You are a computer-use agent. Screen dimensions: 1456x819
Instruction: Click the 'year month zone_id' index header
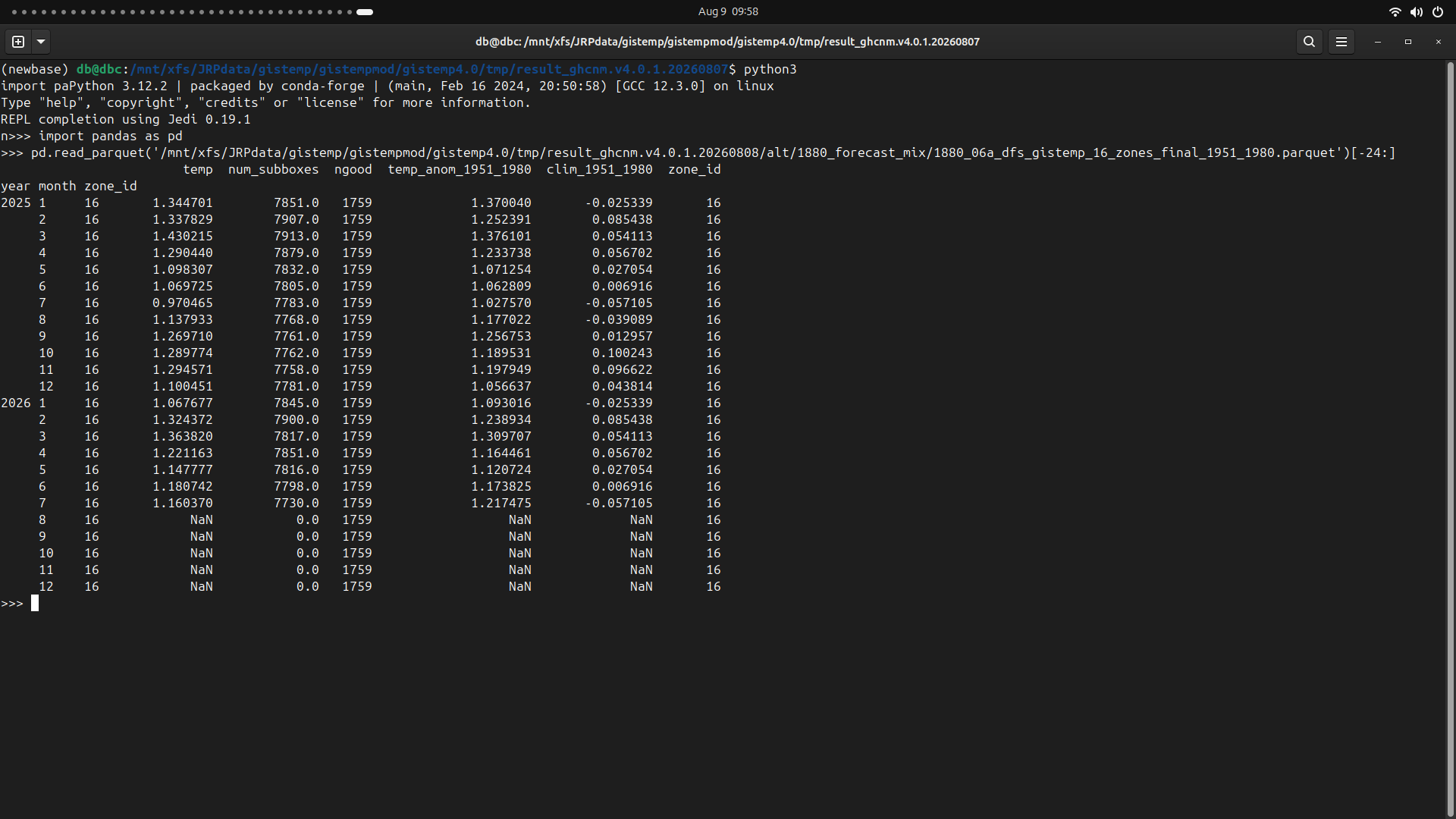[69, 186]
